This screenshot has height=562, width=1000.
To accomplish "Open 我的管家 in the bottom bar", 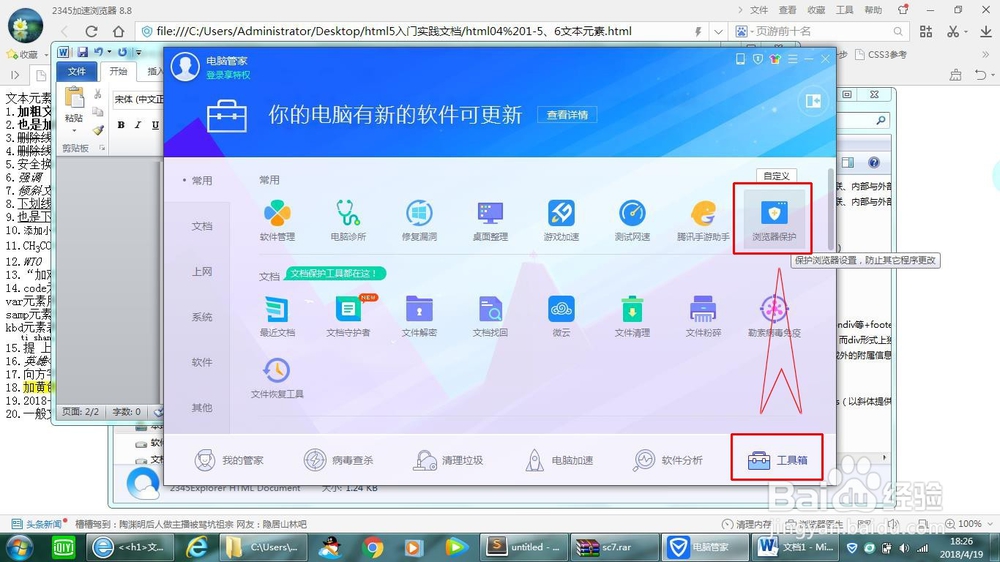I will 229,460.
